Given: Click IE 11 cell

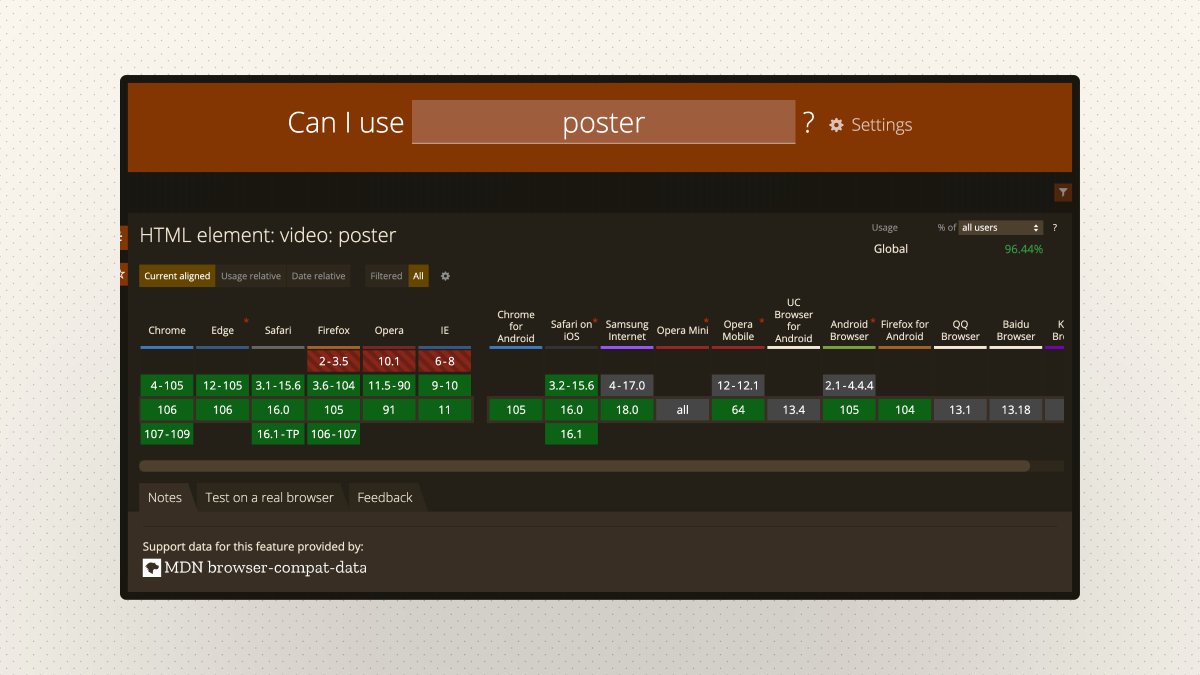Looking at the screenshot, I should coord(445,410).
